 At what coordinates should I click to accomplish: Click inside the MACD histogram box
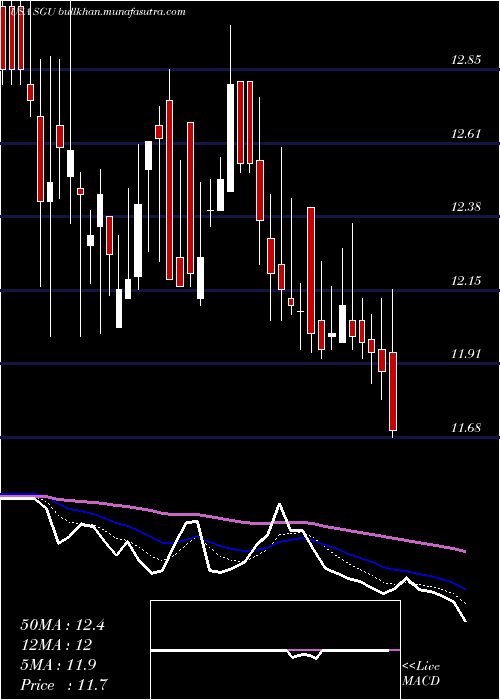click(x=275, y=650)
